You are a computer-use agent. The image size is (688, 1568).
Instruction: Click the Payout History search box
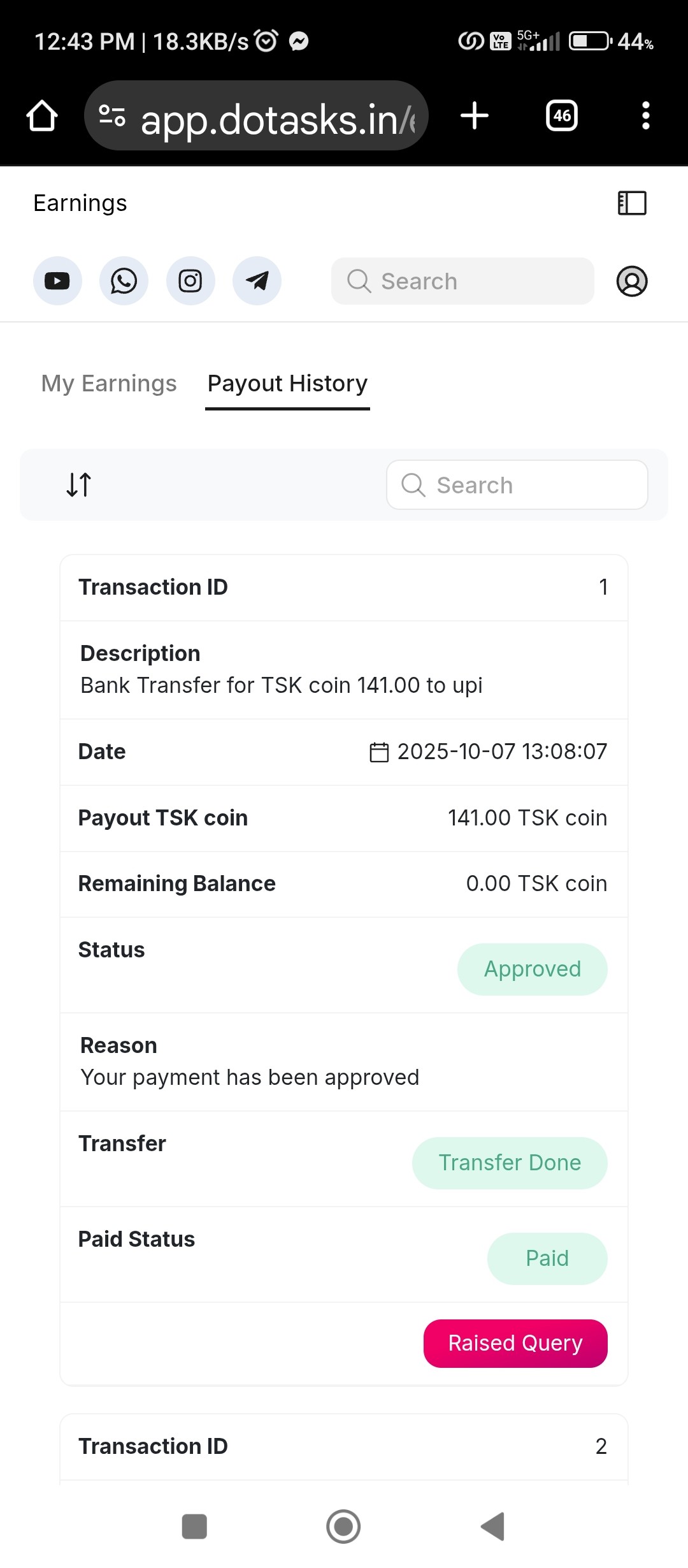(517, 485)
